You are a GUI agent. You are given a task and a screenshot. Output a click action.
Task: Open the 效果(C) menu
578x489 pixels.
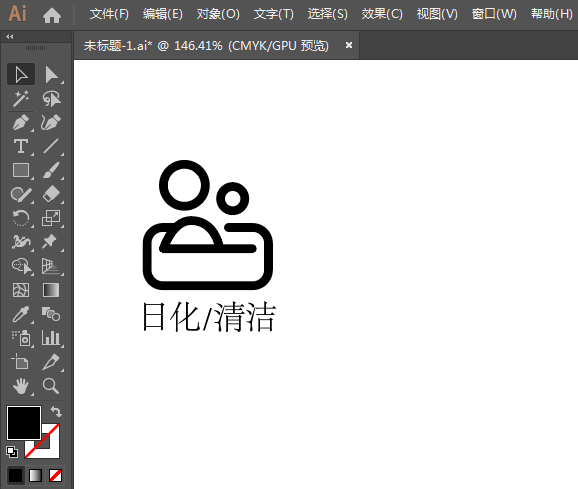[x=382, y=14]
